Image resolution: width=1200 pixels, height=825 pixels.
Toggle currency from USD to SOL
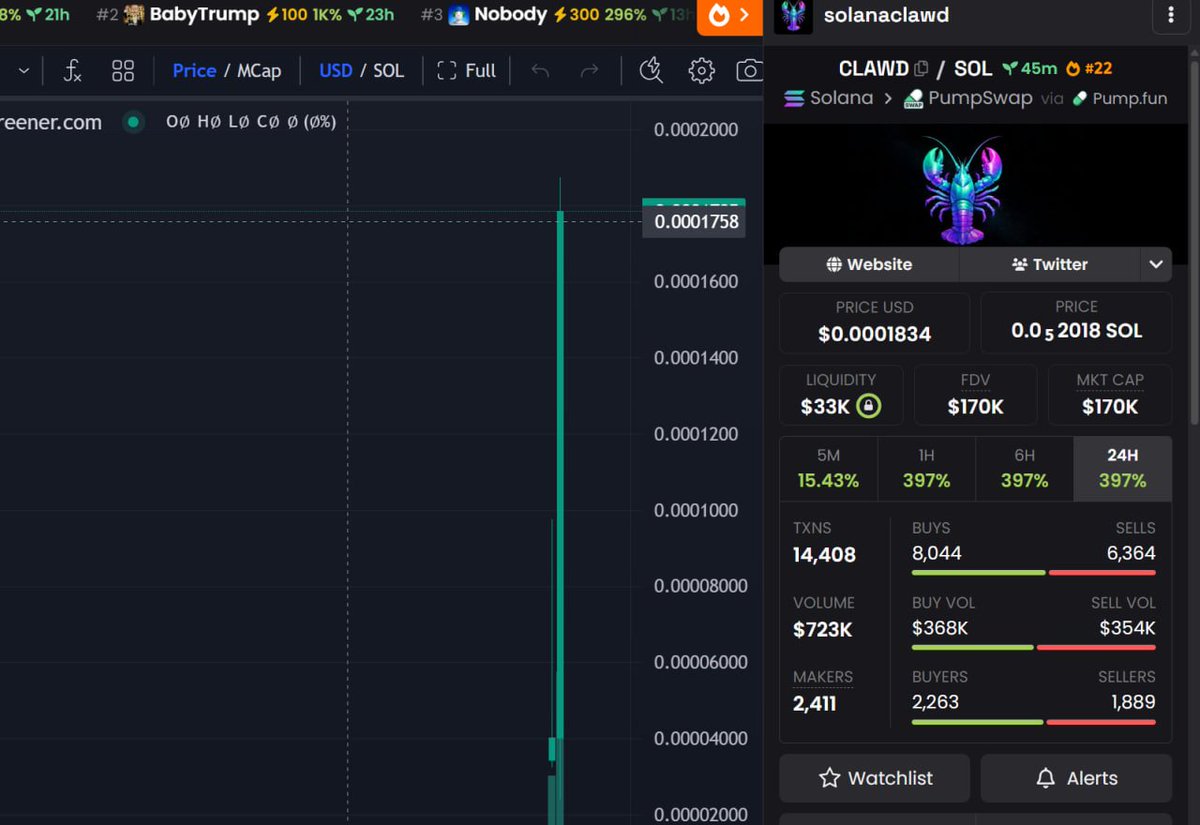385,70
